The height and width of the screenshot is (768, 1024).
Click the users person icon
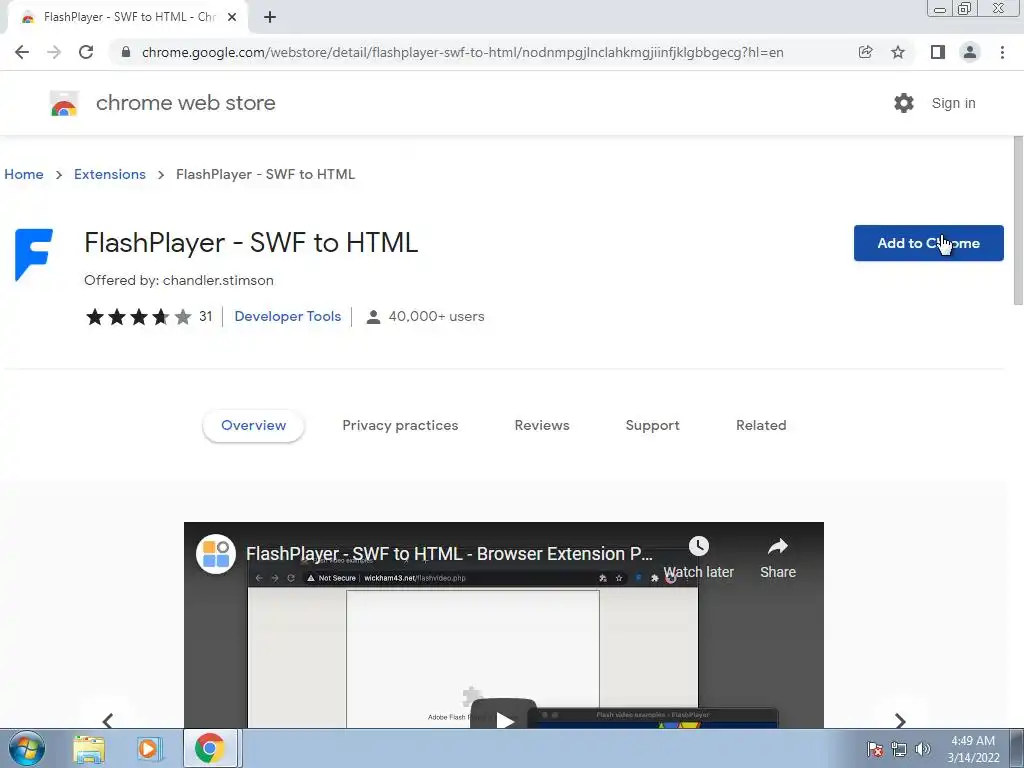(374, 317)
